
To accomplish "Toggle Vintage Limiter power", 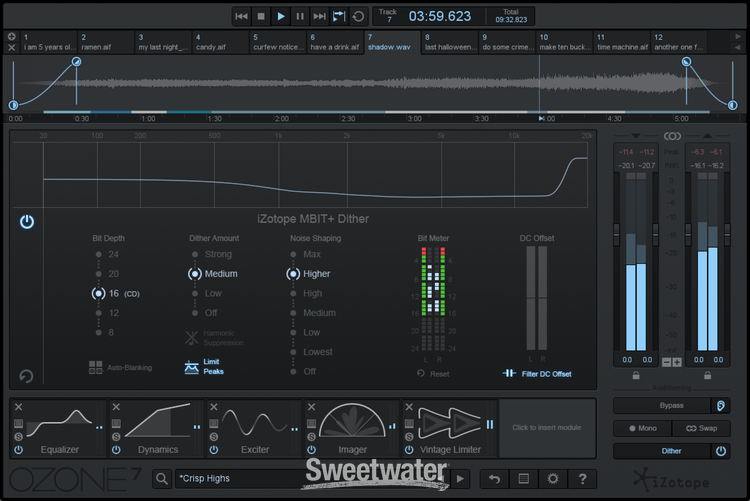I will point(409,450).
